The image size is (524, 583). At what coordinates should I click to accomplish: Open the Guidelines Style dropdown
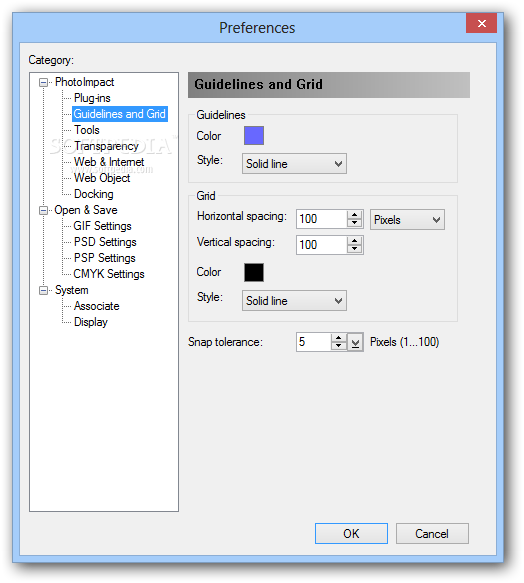[x=294, y=164]
